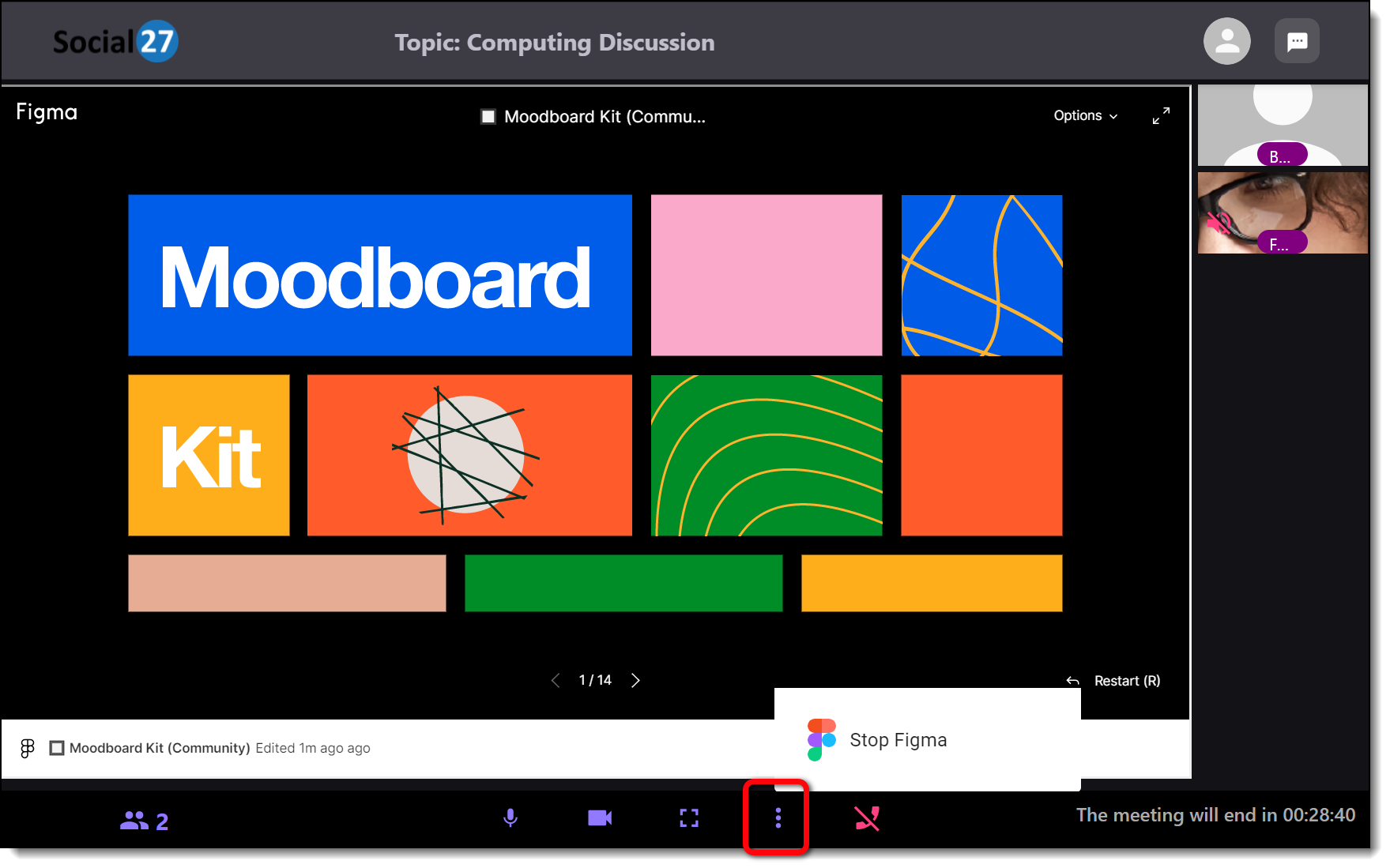Image resolution: width=1390 pixels, height=868 pixels.
Task: Click the participants count icon
Action: [x=144, y=821]
